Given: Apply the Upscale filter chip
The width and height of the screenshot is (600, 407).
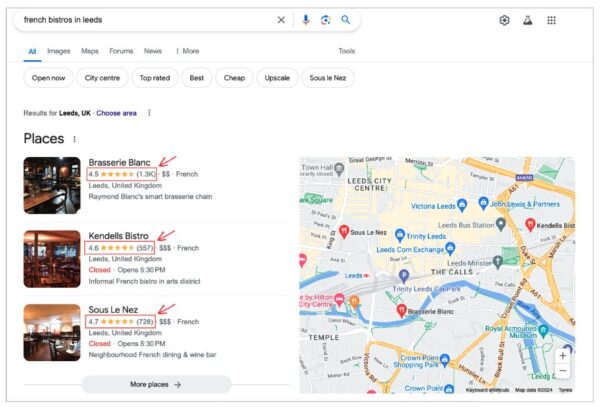Looking at the screenshot, I should 277,78.
